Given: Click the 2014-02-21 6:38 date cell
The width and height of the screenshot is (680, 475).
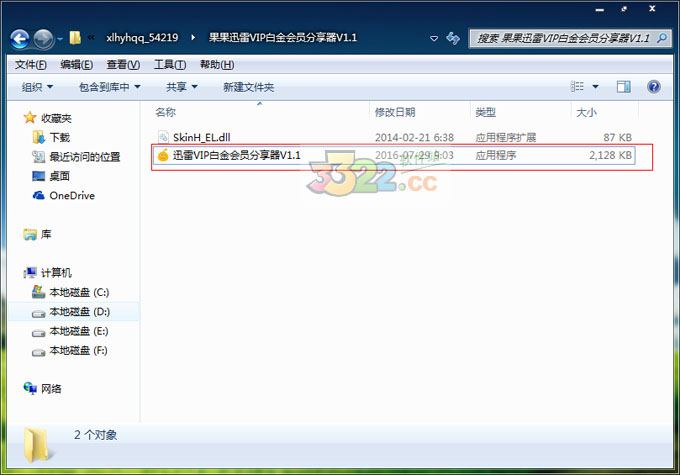Looking at the screenshot, I should coord(414,138).
